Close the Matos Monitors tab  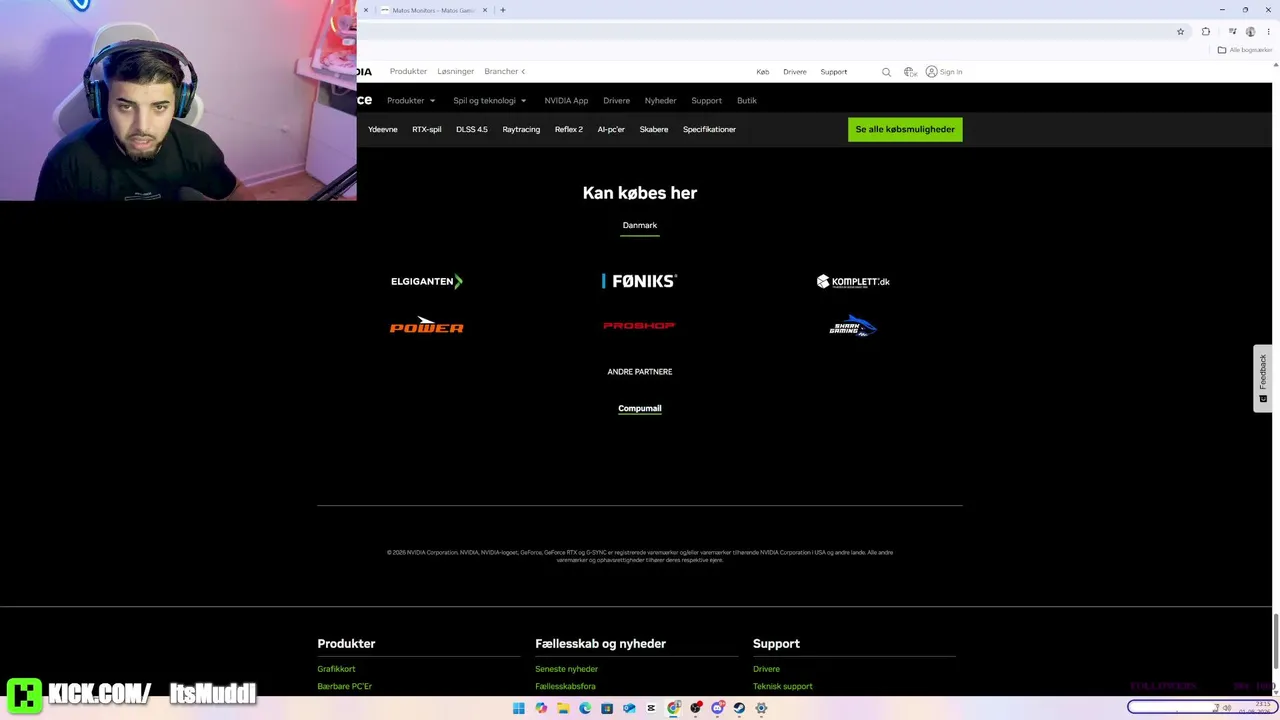tap(485, 10)
